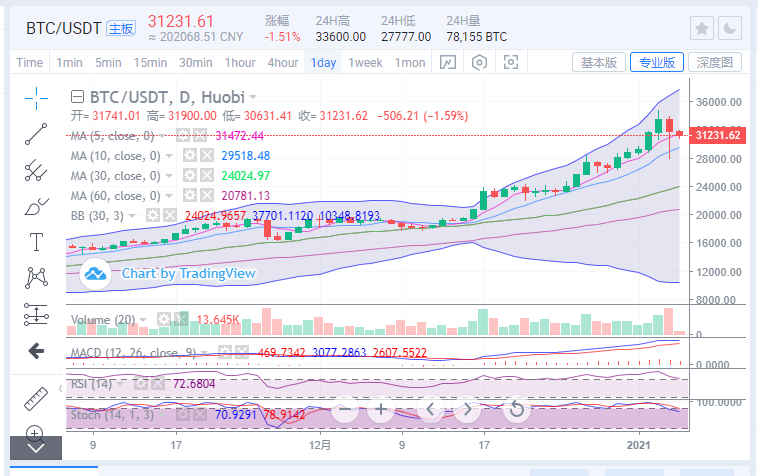Expand the RSI (14) dropdown arrow
The height and width of the screenshot is (476, 758).
click(x=120, y=384)
